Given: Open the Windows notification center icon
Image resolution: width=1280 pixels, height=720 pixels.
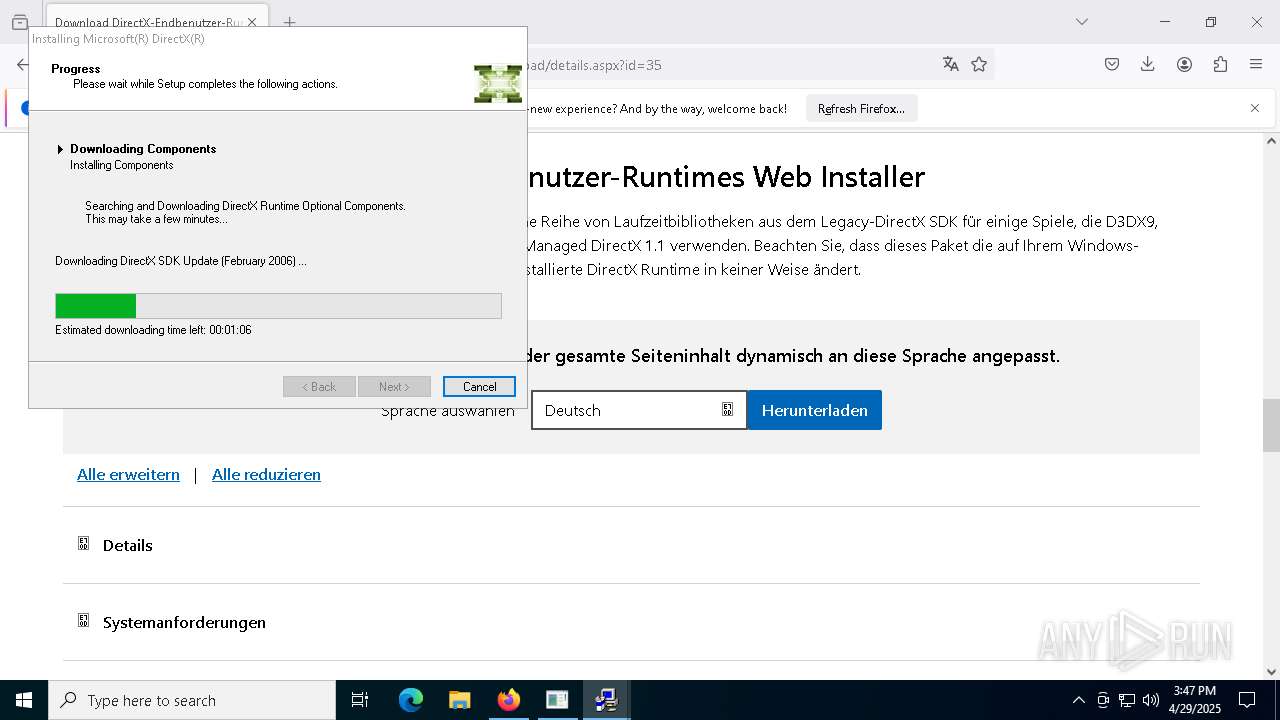Looking at the screenshot, I should click(x=1247, y=700).
